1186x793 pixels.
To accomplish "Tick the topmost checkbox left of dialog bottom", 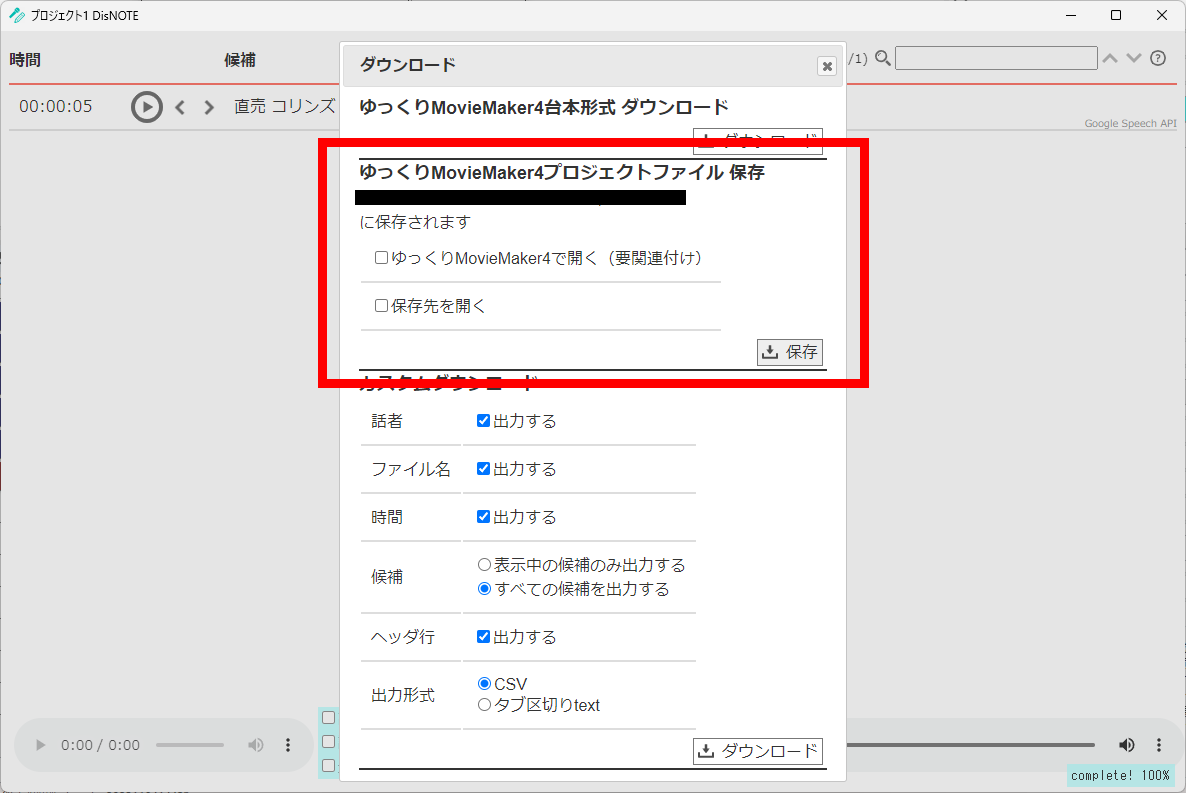I will point(328,717).
